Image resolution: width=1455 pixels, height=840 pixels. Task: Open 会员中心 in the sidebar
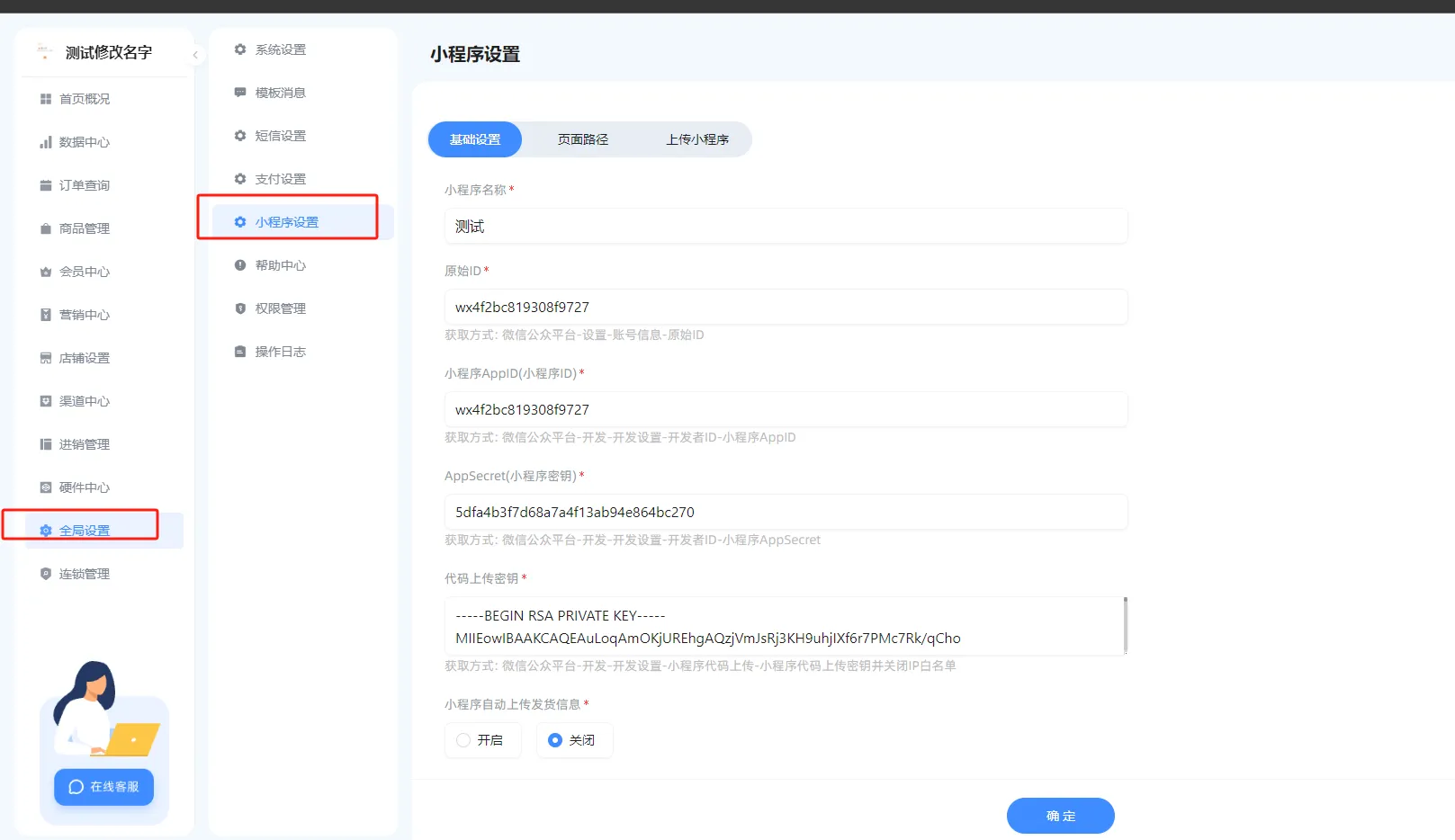coord(46,272)
